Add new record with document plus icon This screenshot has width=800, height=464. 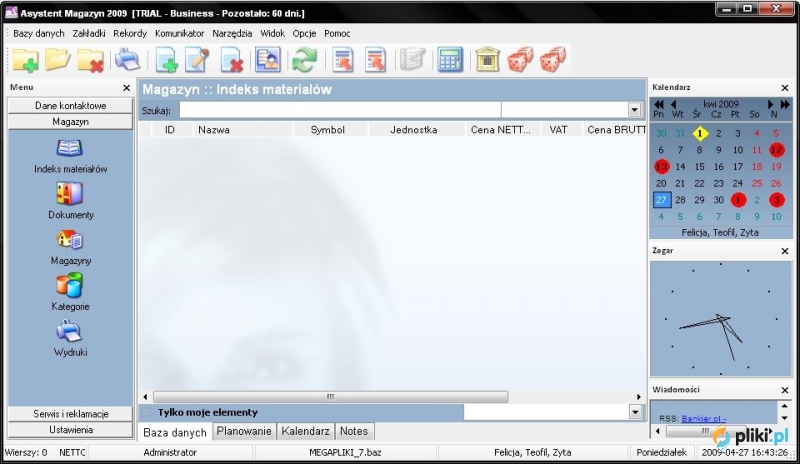166,60
